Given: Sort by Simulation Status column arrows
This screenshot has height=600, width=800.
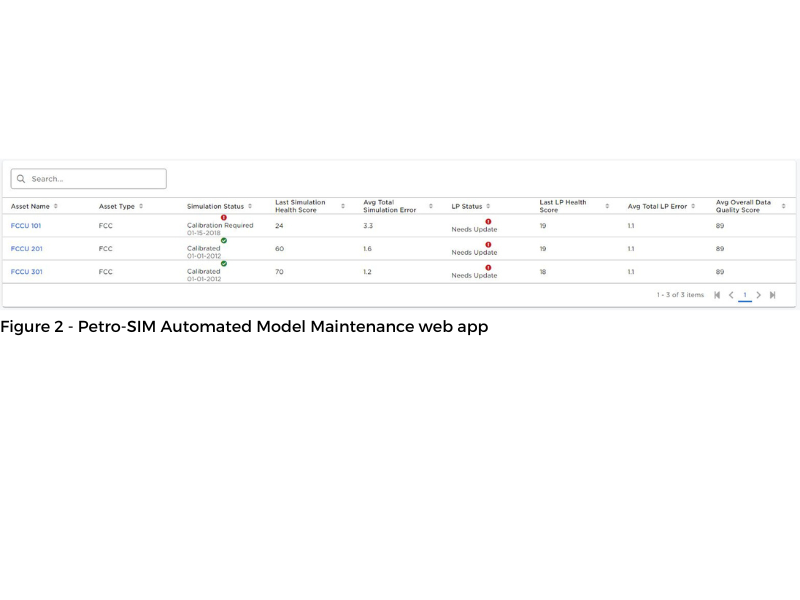Looking at the screenshot, I should 250,206.
